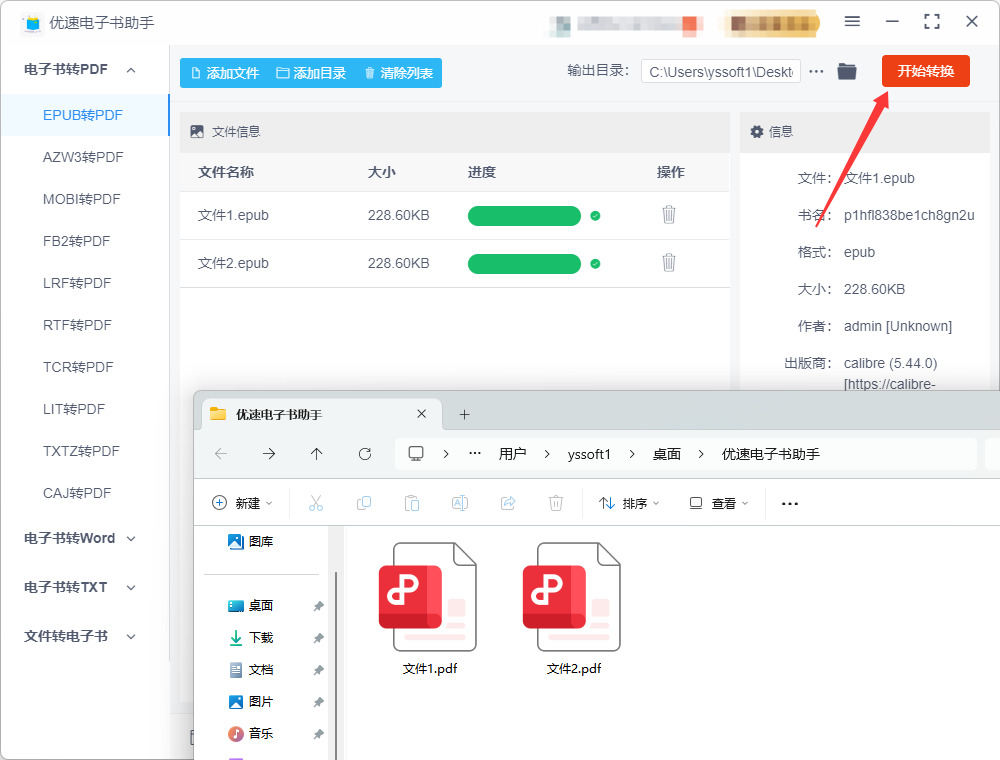Image resolution: width=1000 pixels, height=760 pixels.
Task: Open Explorer's more options ellipsis
Action: [x=790, y=504]
